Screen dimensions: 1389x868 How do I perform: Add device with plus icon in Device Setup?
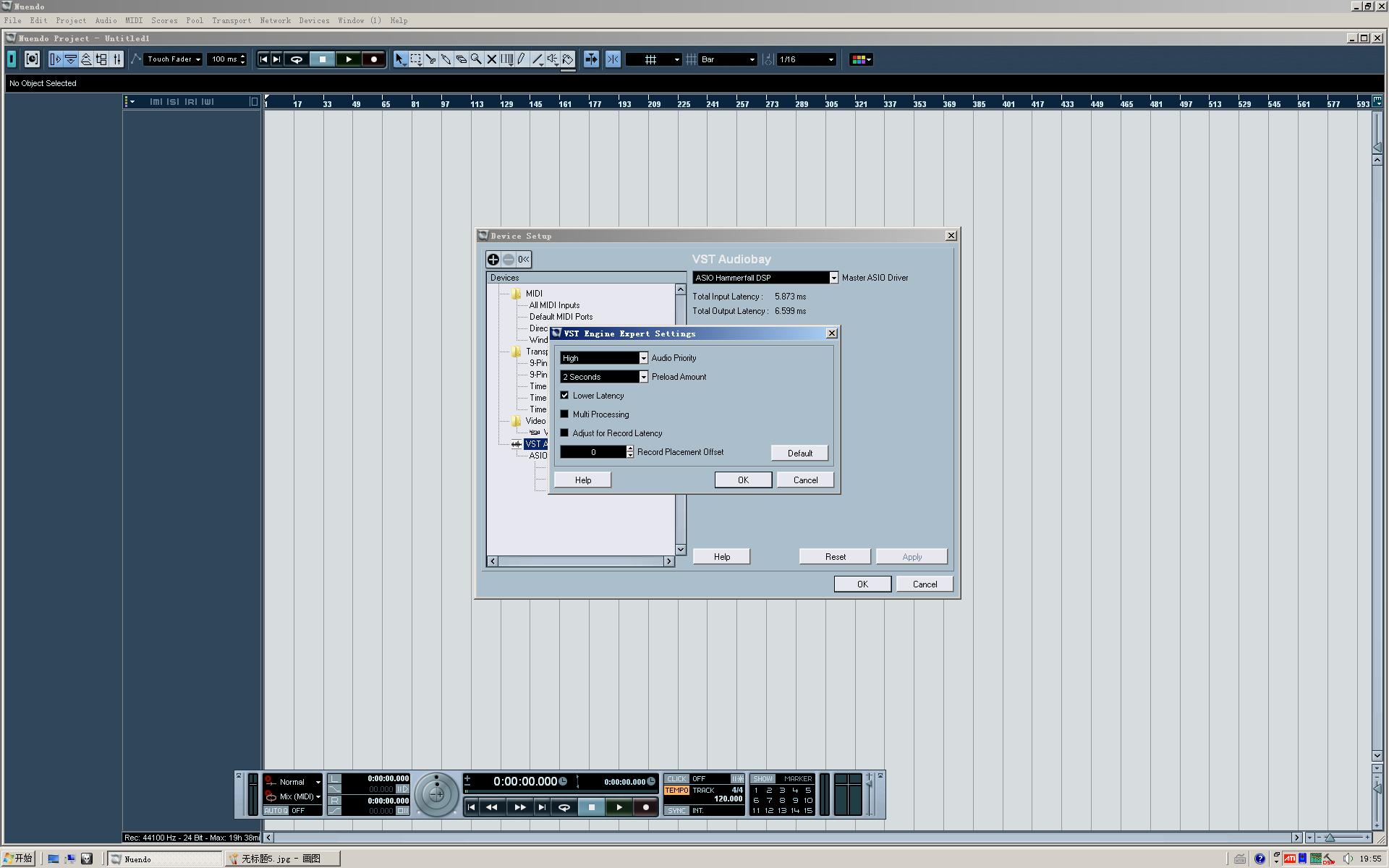[493, 259]
